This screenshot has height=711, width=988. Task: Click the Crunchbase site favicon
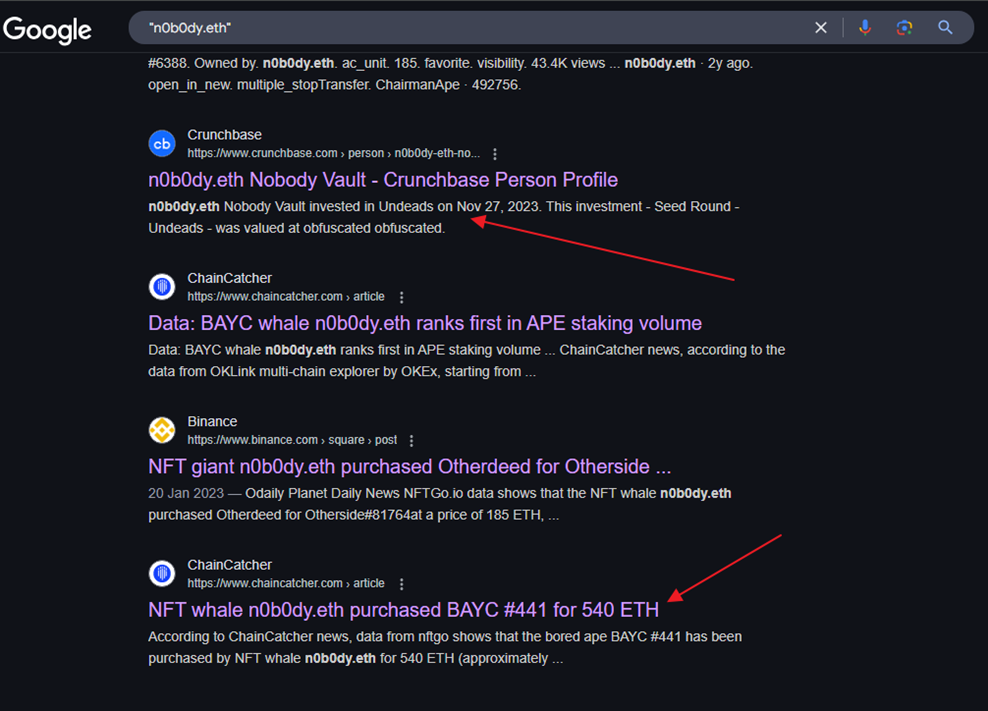click(162, 144)
